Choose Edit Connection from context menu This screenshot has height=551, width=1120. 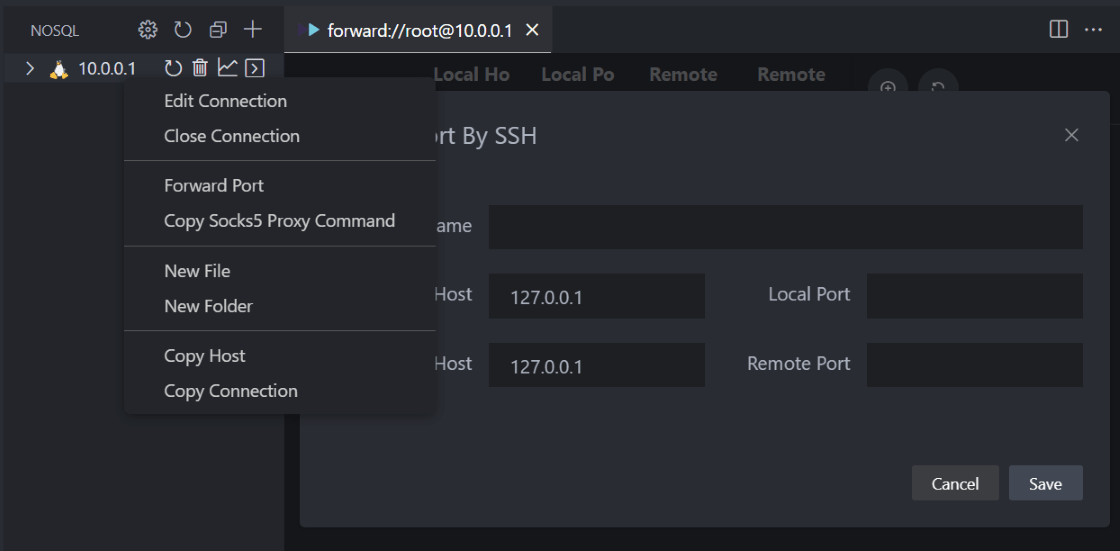pyautogui.click(x=225, y=101)
